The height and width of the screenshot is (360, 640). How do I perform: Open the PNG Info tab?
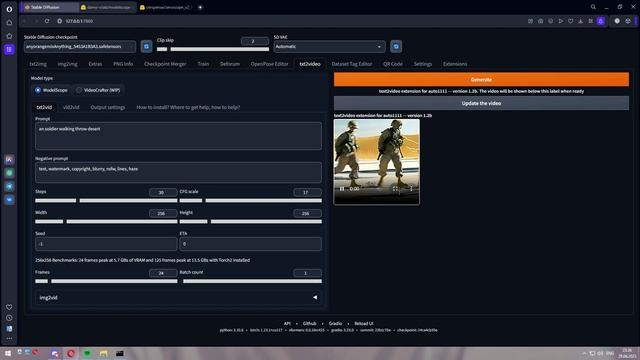[123, 64]
